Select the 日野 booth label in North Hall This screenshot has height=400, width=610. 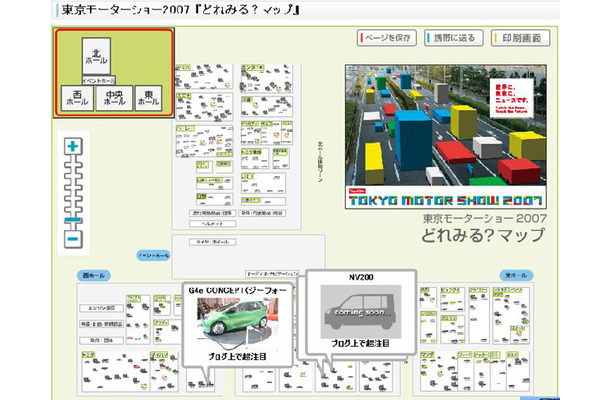(202, 196)
